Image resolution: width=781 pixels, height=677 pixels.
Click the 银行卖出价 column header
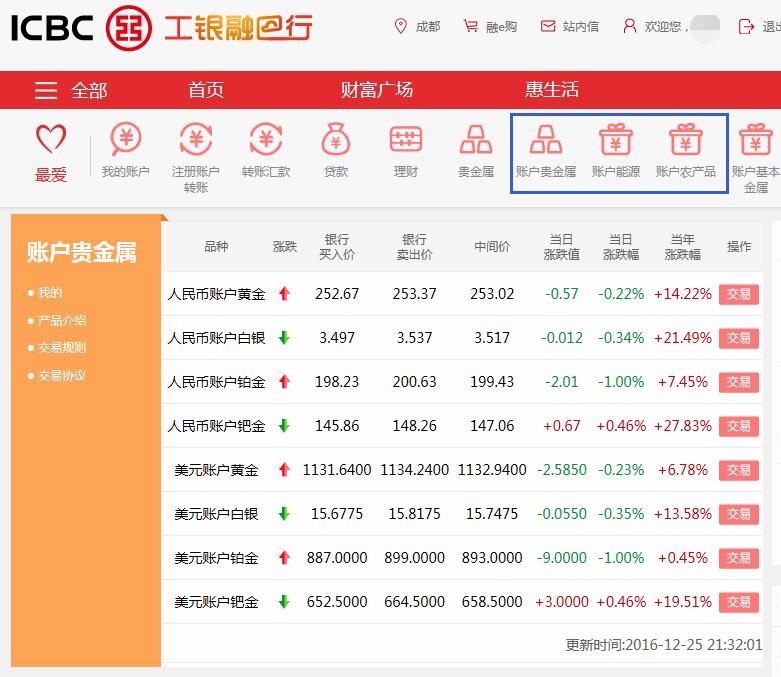pyautogui.click(x=414, y=247)
